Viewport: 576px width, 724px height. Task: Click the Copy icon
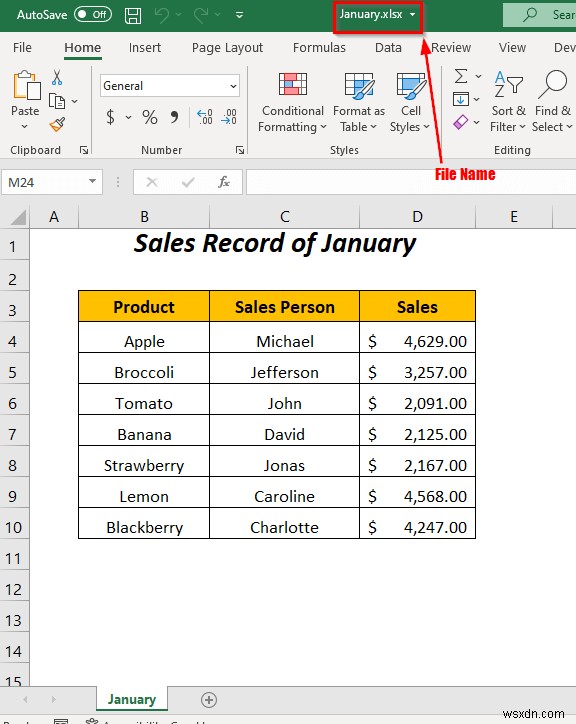[x=57, y=101]
